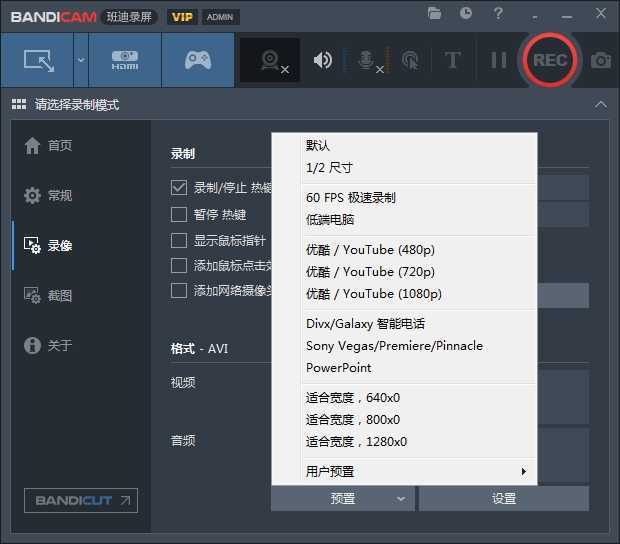Viewport: 620px width, 544px height.
Task: Enable 显示鼠标指针 checkbox
Action: (179, 240)
